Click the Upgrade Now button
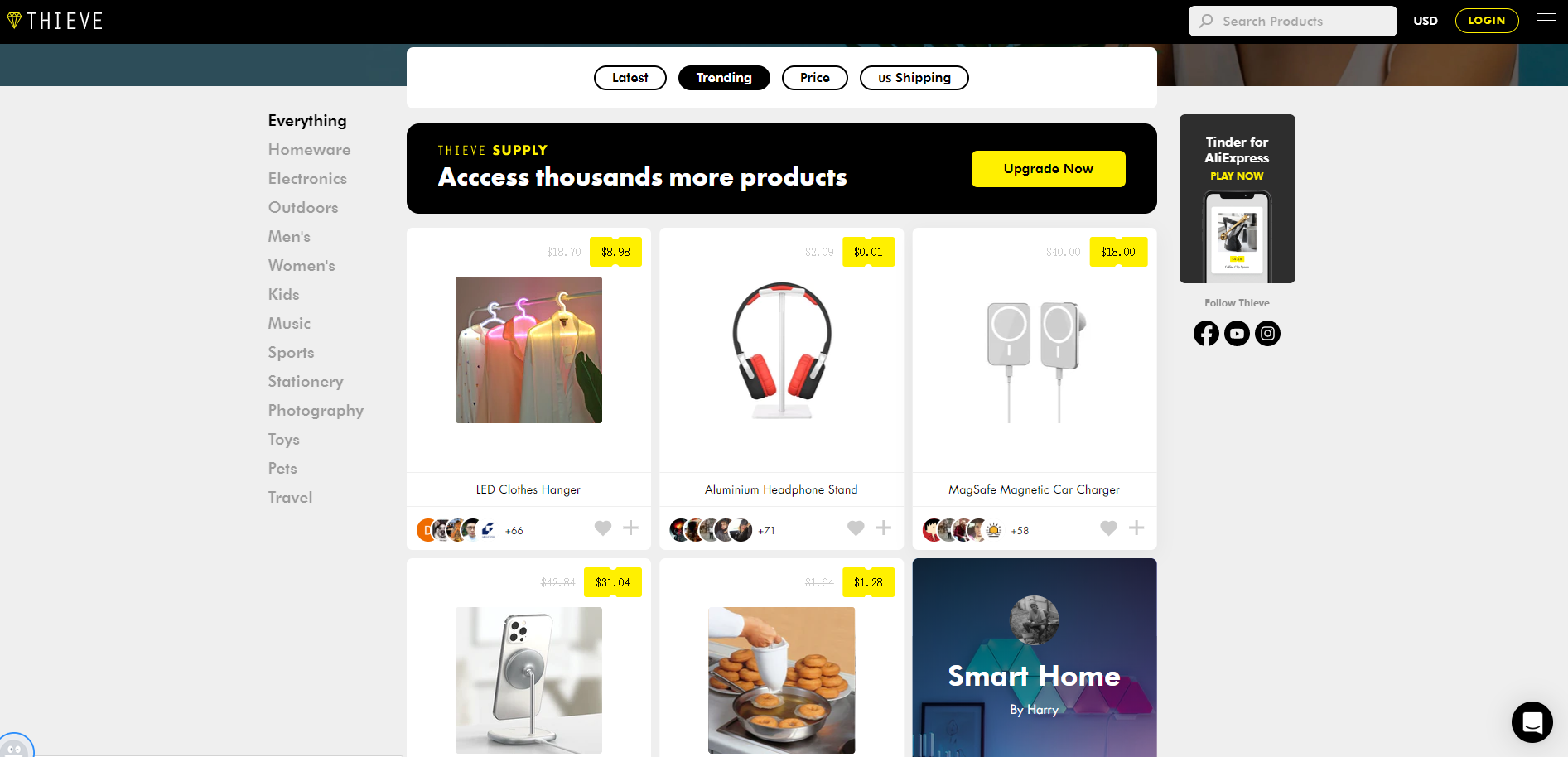The height and width of the screenshot is (757, 1568). pos(1048,169)
